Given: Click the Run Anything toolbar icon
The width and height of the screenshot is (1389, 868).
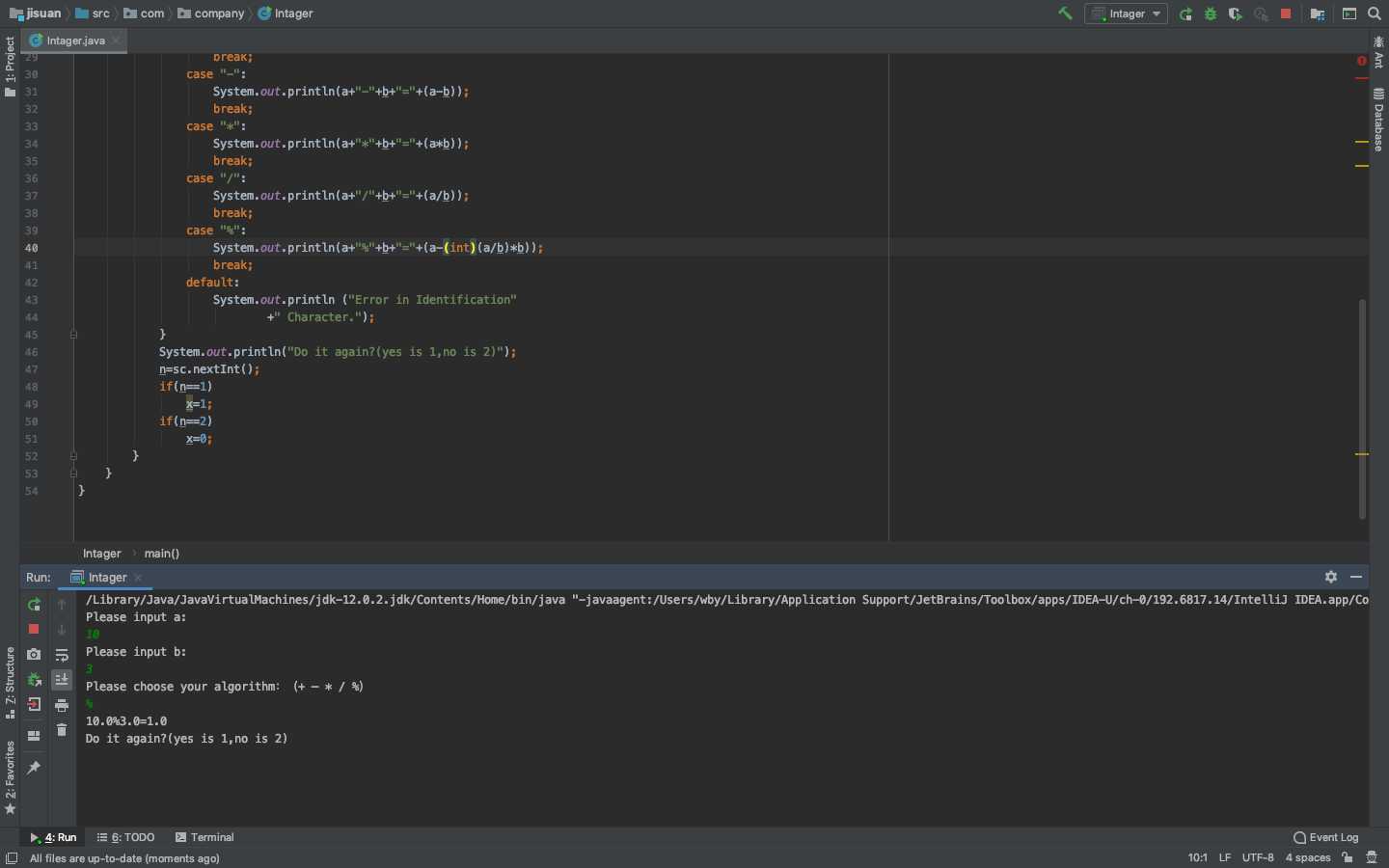Looking at the screenshot, I should [x=1349, y=14].
